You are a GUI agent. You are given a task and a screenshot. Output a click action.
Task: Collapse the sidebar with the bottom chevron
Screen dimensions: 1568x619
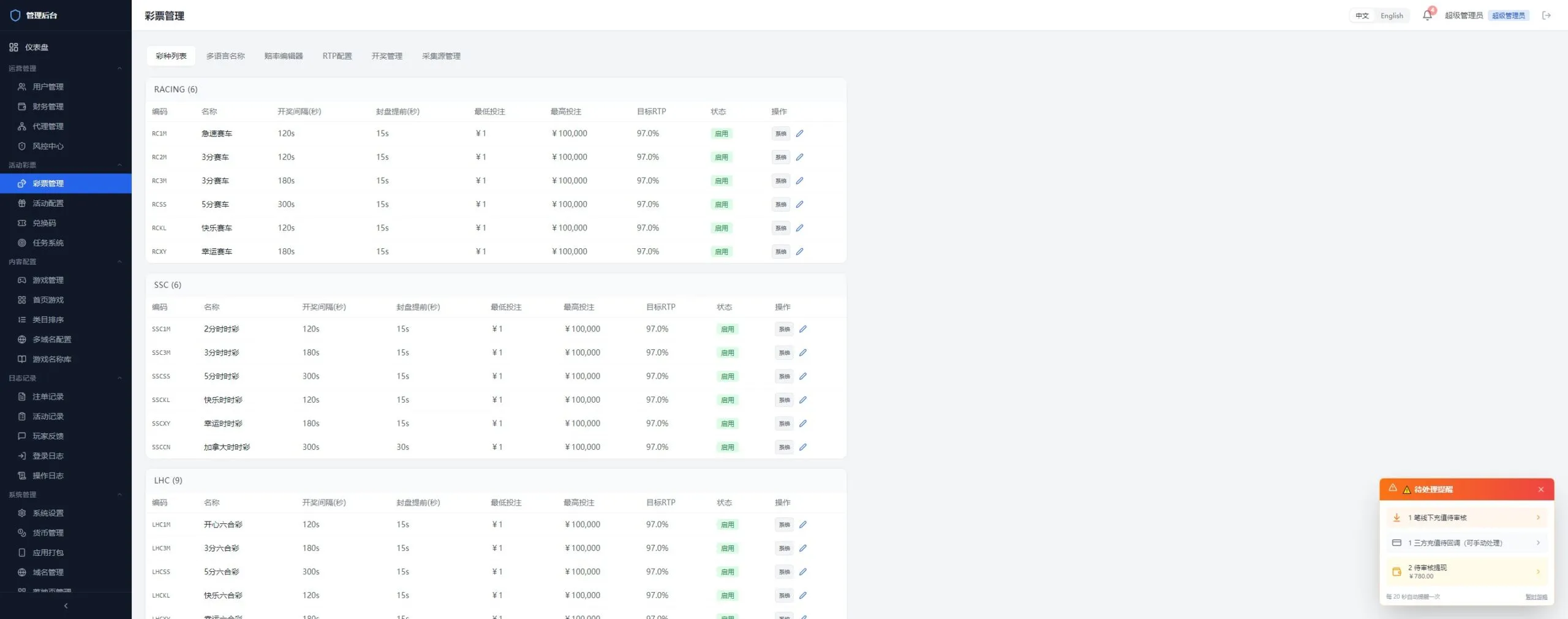[66, 606]
